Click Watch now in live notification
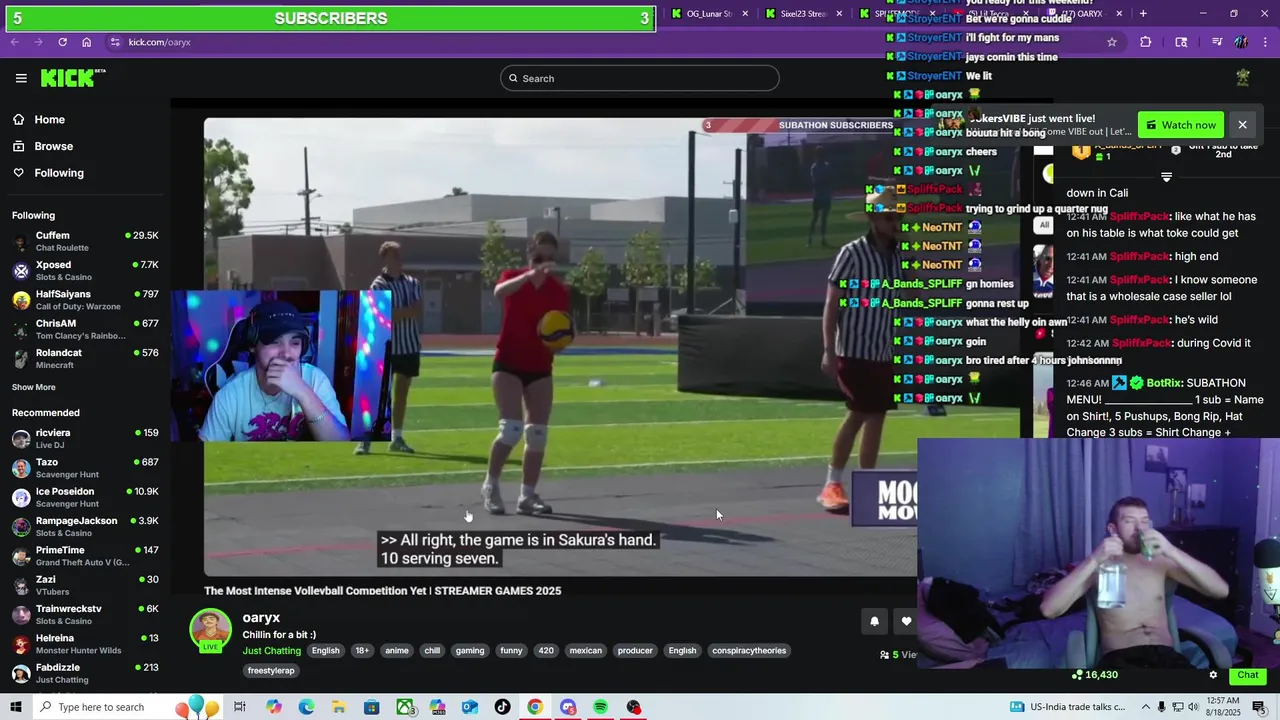 [1181, 125]
